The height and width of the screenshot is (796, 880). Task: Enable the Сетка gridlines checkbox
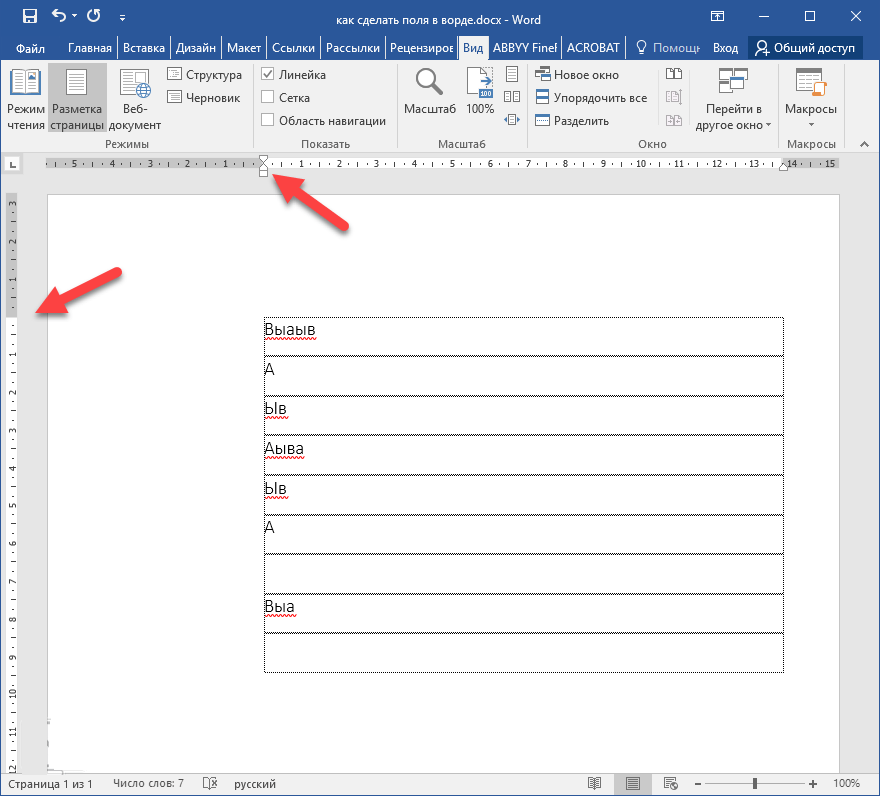pos(268,98)
